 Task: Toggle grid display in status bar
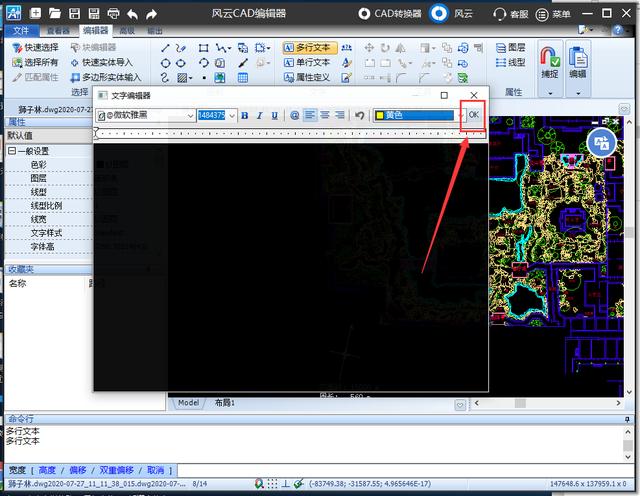point(272,484)
